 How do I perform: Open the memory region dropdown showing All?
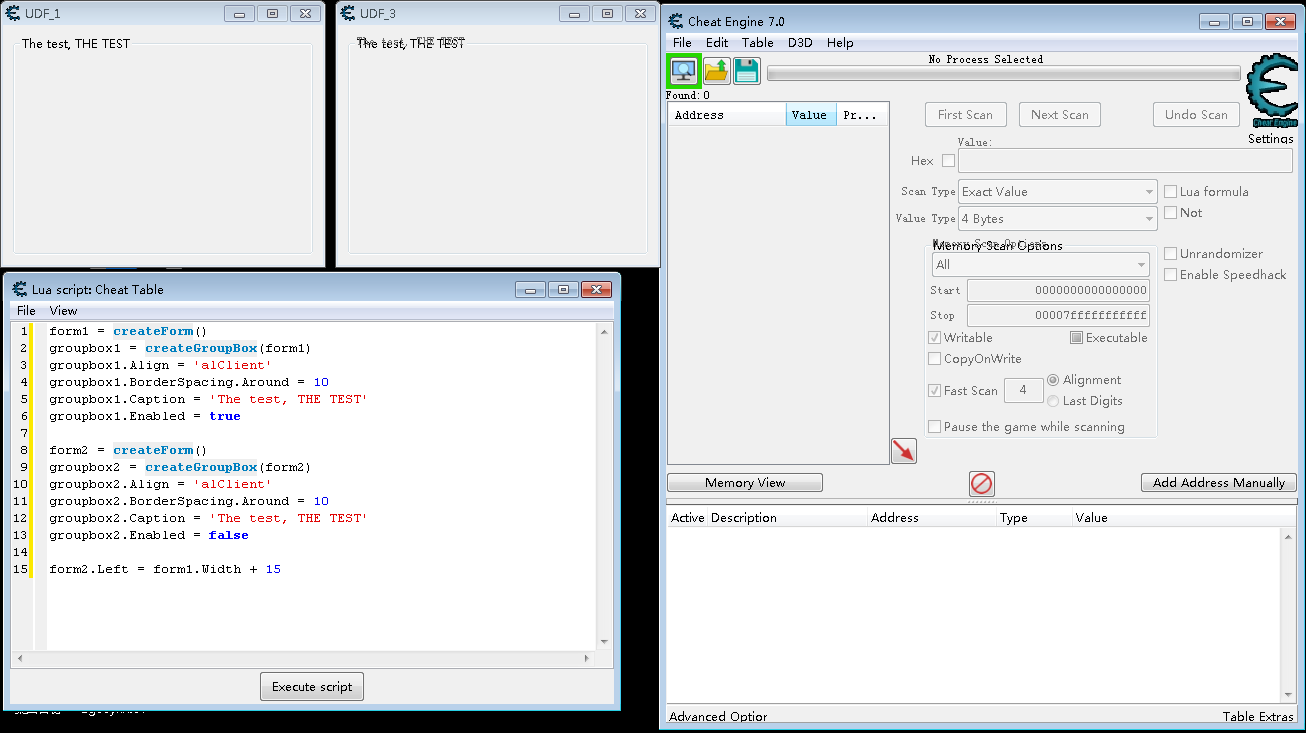tap(1143, 264)
